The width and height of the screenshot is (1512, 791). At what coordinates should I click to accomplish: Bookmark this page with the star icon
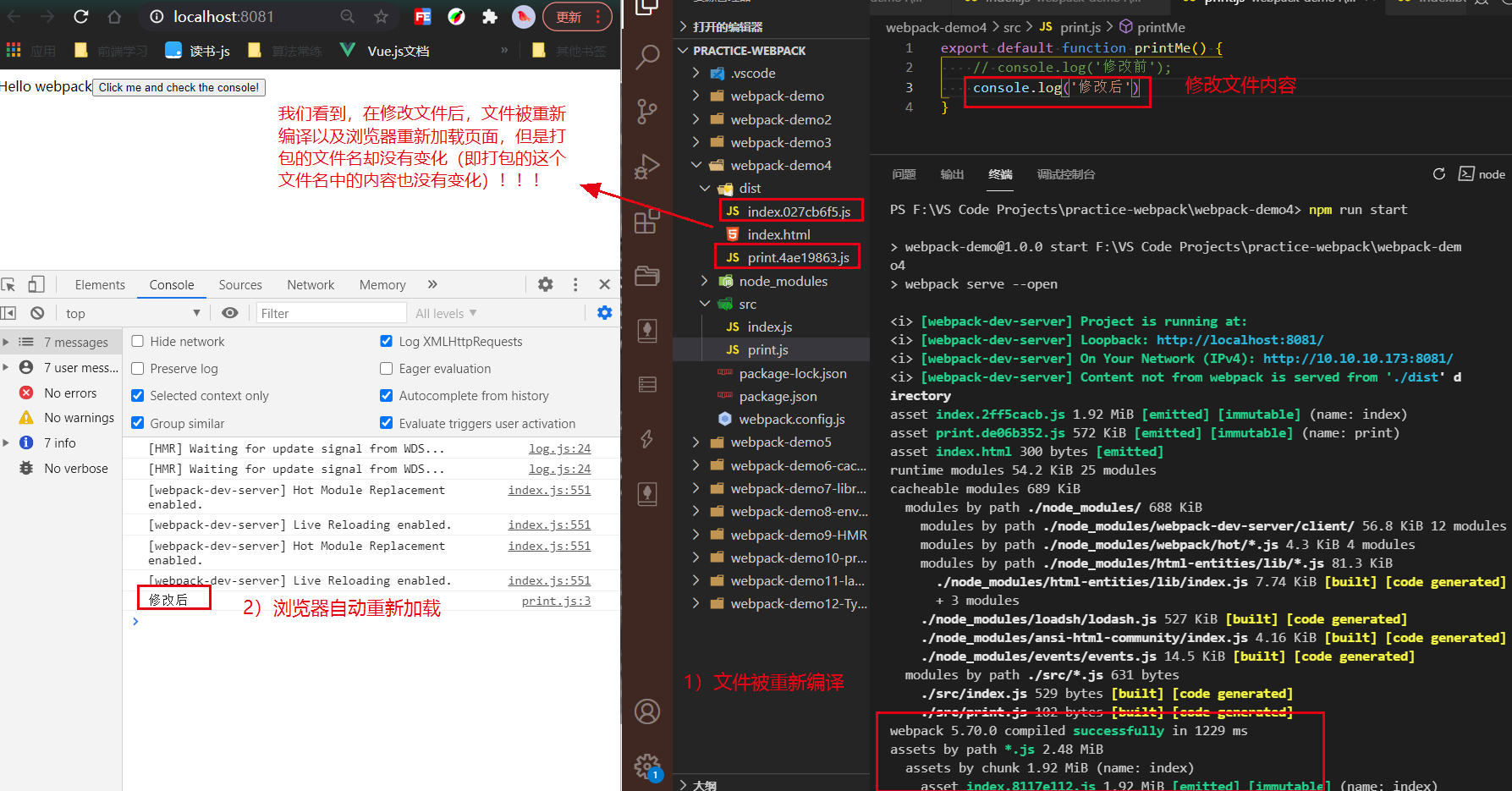tap(381, 16)
